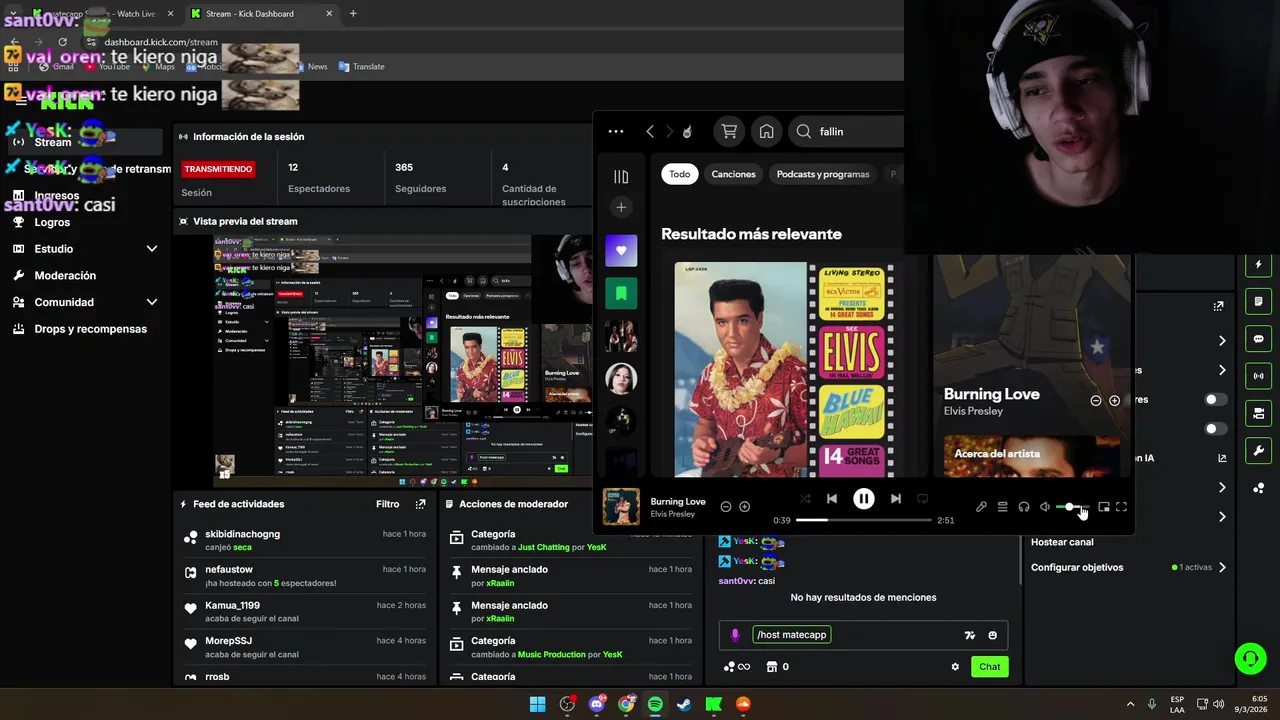
Task: Open Liked Songs purple heart playlist
Action: [x=621, y=250]
